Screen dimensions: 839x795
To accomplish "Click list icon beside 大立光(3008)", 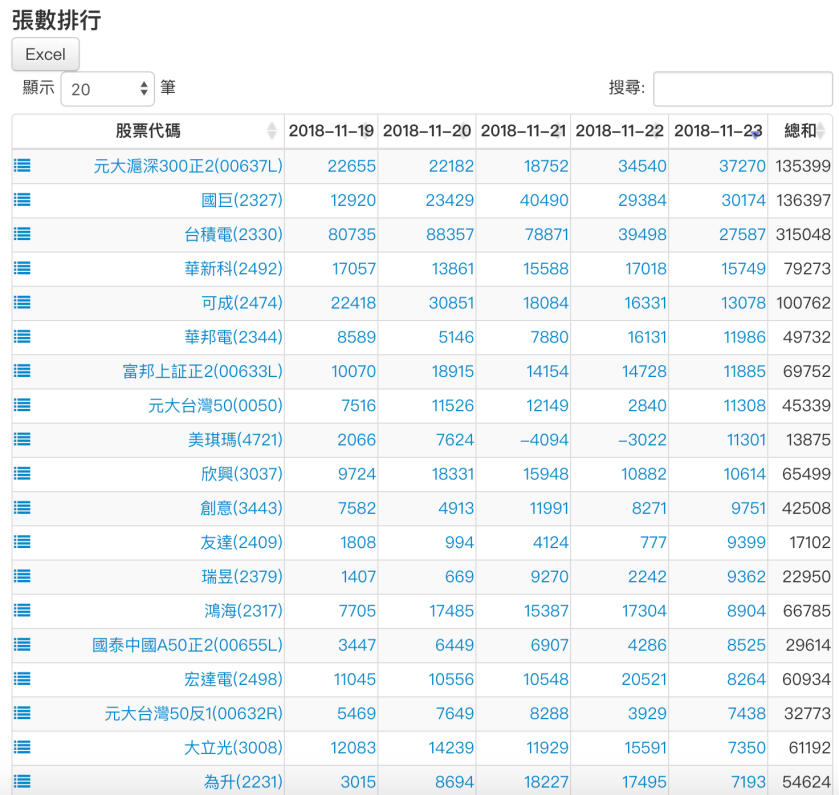I will pos(22,747).
